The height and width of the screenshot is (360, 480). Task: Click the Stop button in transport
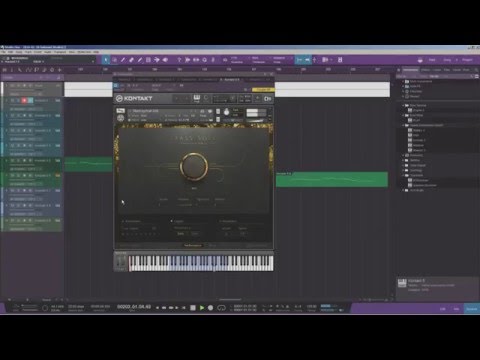click(193, 308)
